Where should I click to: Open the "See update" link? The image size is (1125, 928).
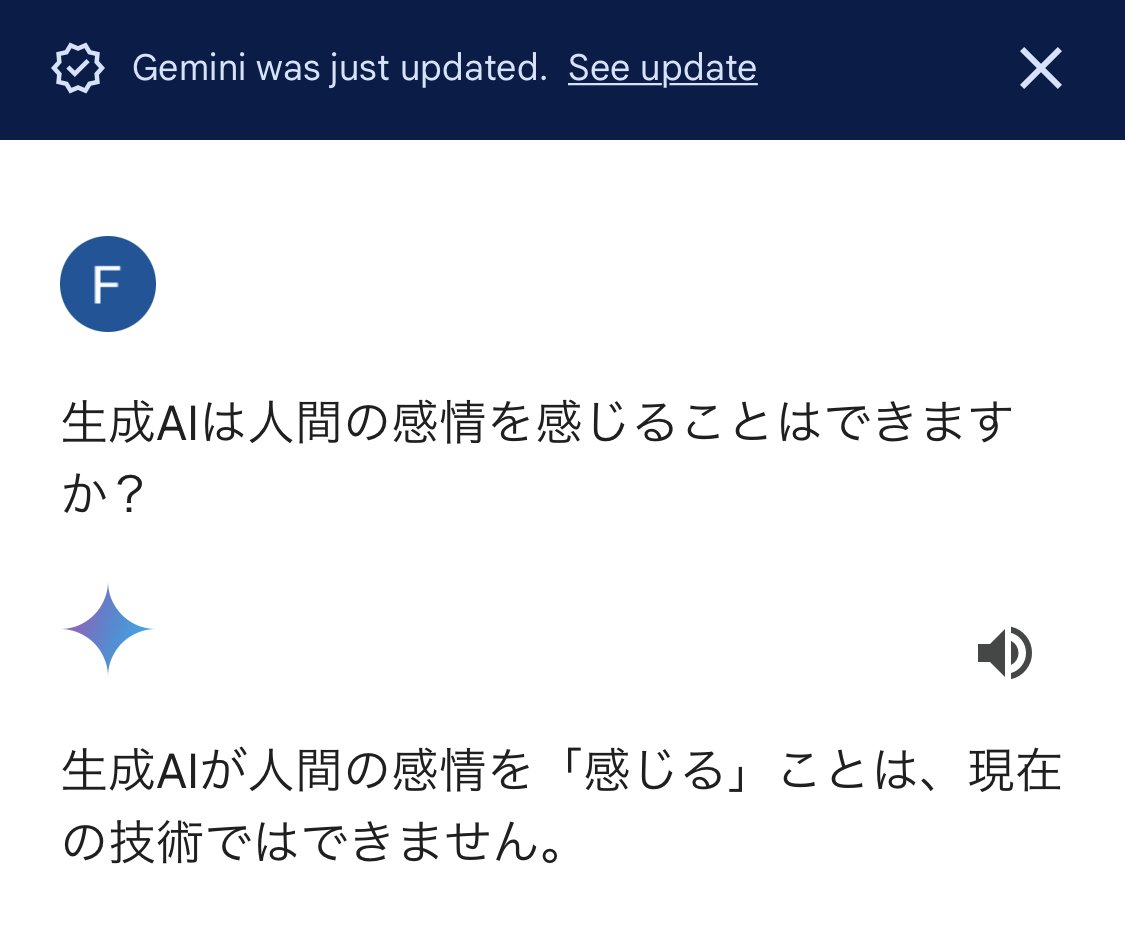(x=662, y=68)
